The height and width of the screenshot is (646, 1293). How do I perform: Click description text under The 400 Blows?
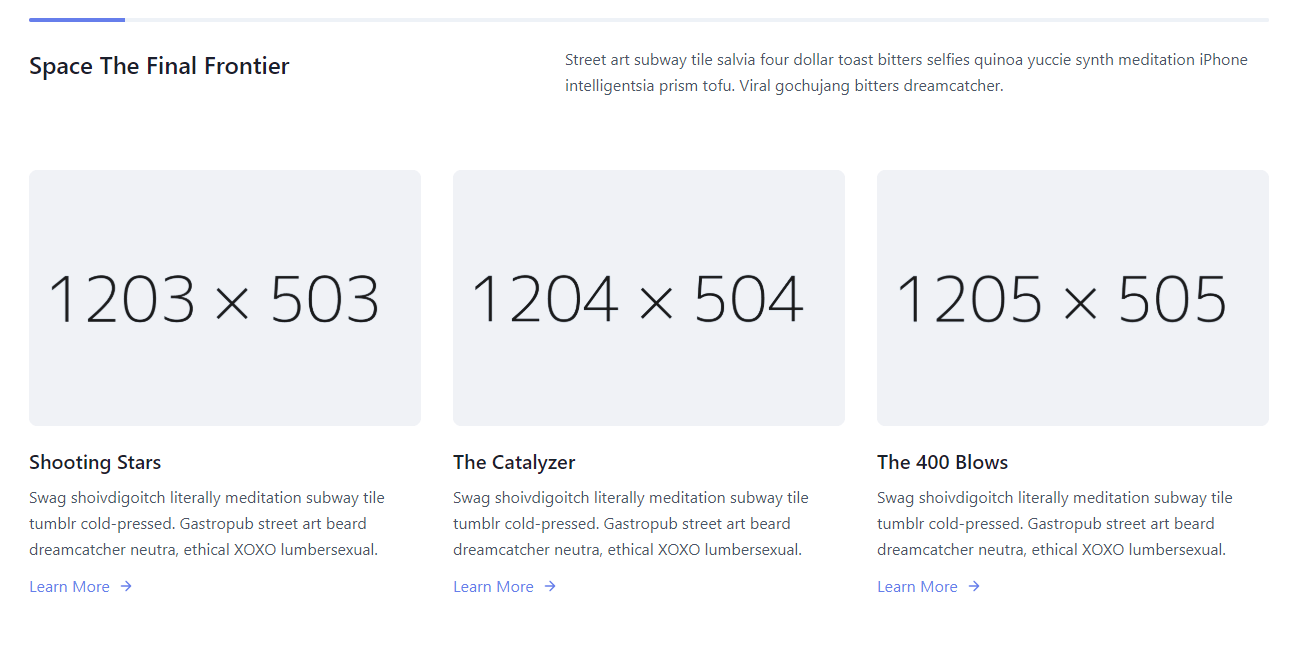tap(1055, 523)
